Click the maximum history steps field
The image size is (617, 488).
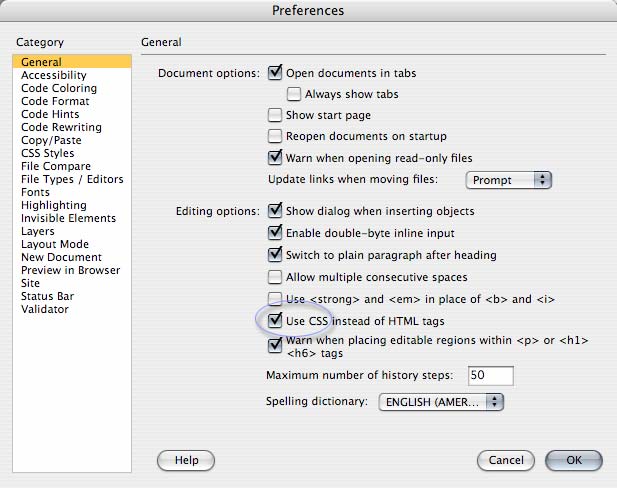point(491,375)
